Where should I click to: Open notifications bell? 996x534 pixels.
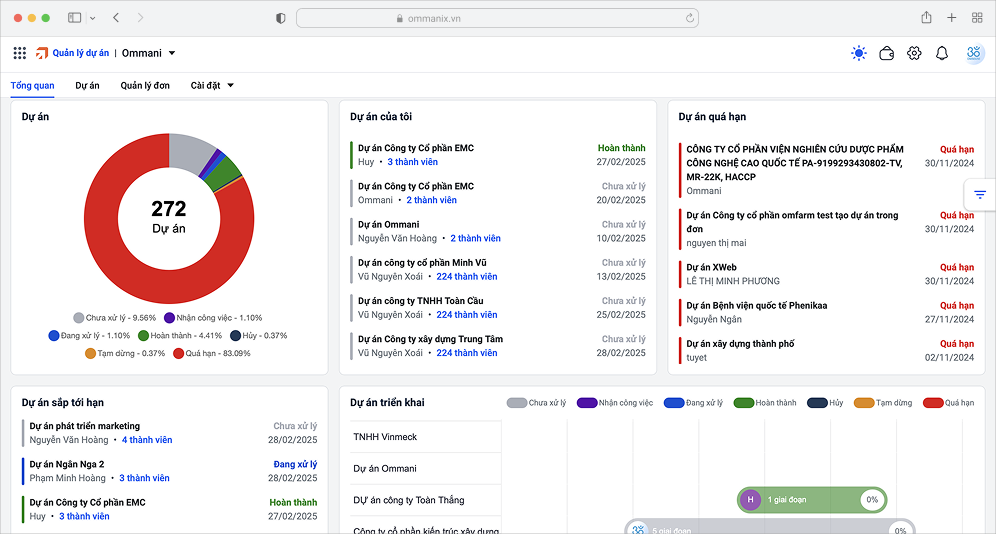click(942, 54)
